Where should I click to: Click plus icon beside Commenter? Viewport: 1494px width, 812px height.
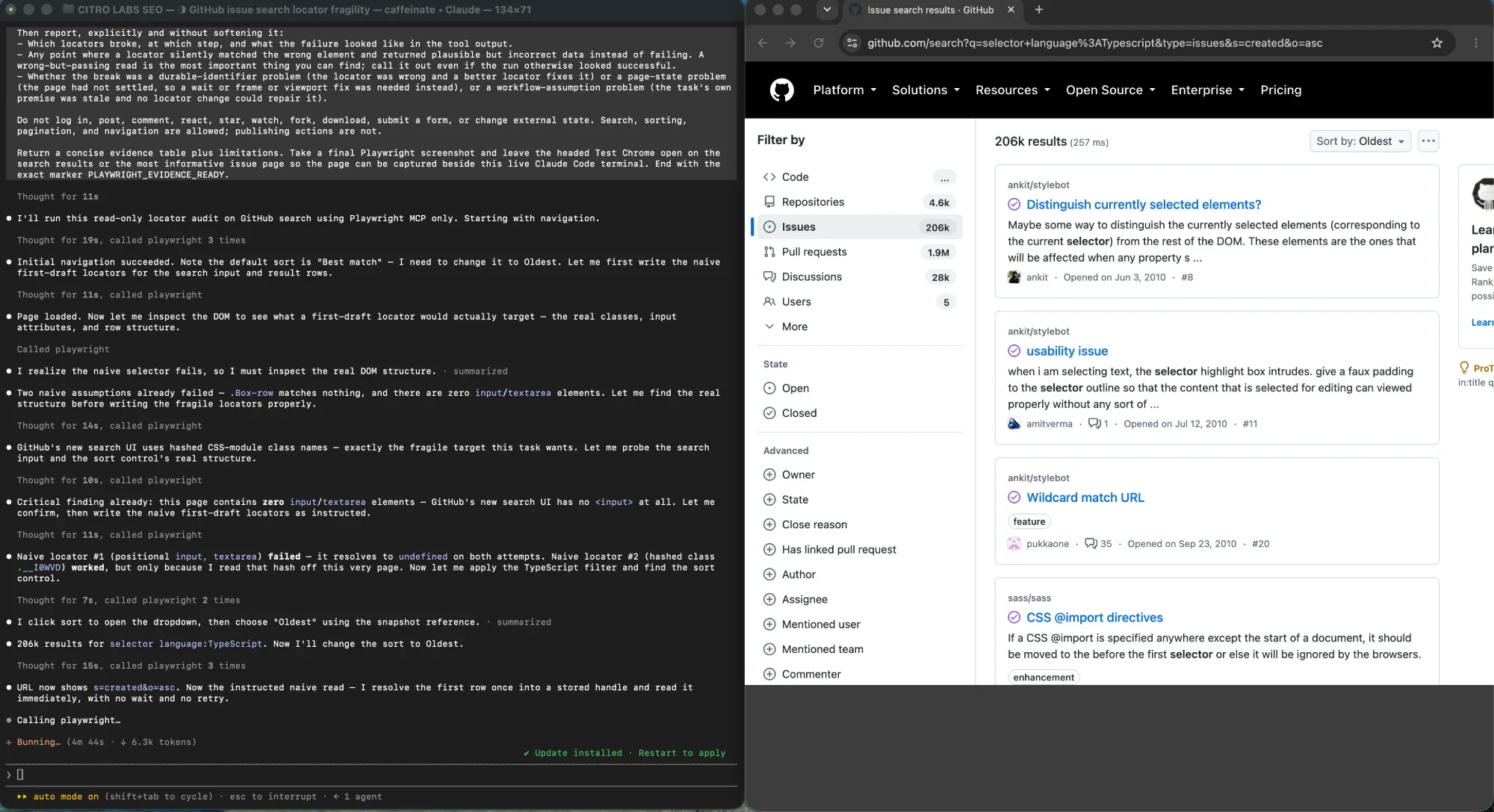(769, 674)
